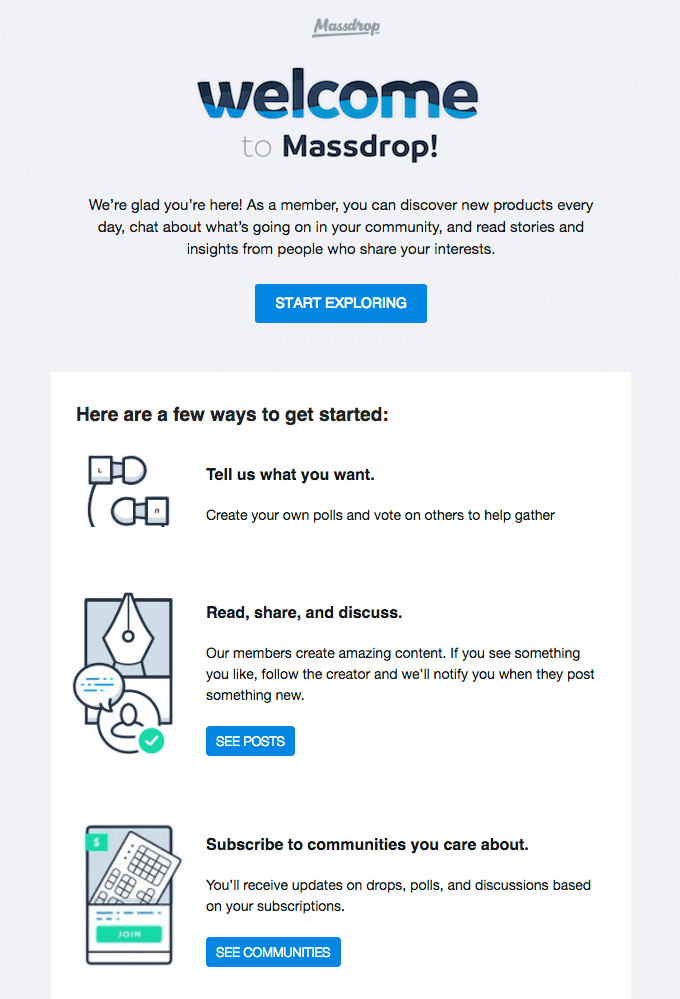The height and width of the screenshot is (999, 680).
Task: Click the 'Read, share, and discuss.' heading
Action: (x=304, y=613)
